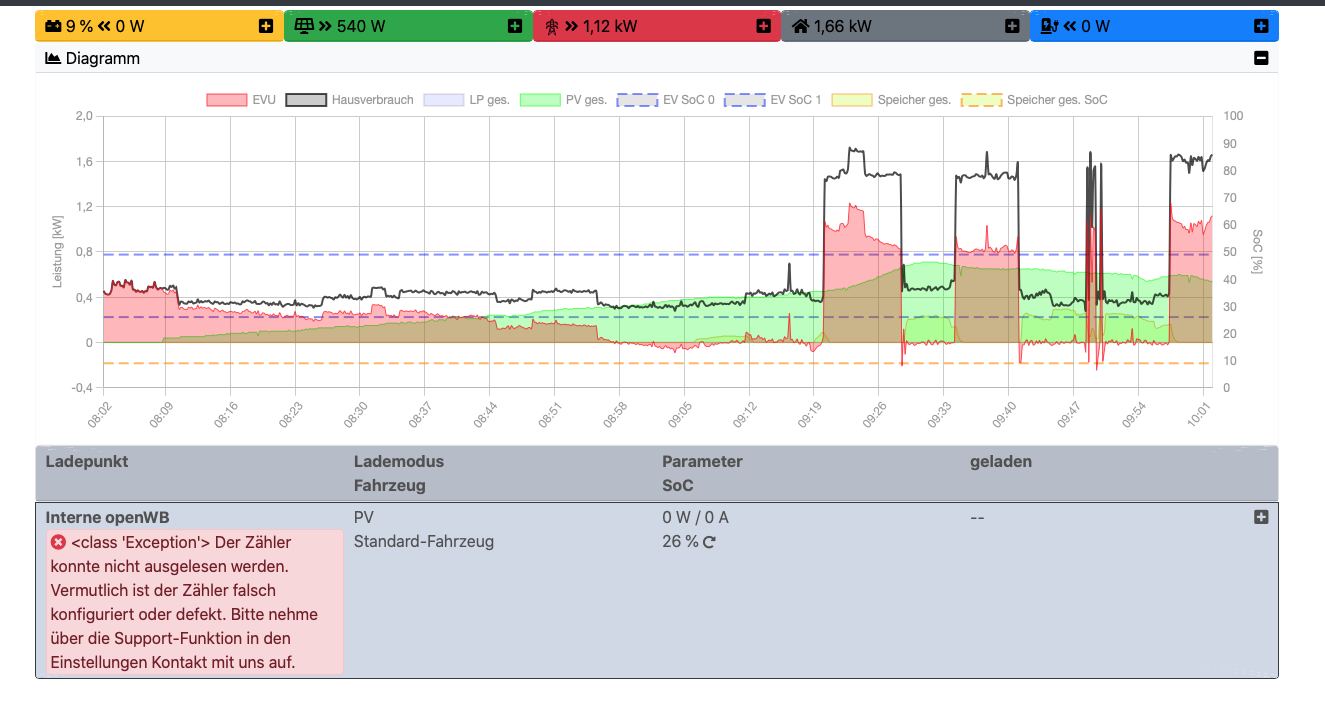Click the solar panel icon in green card
1325x713 pixels.
(302, 26)
